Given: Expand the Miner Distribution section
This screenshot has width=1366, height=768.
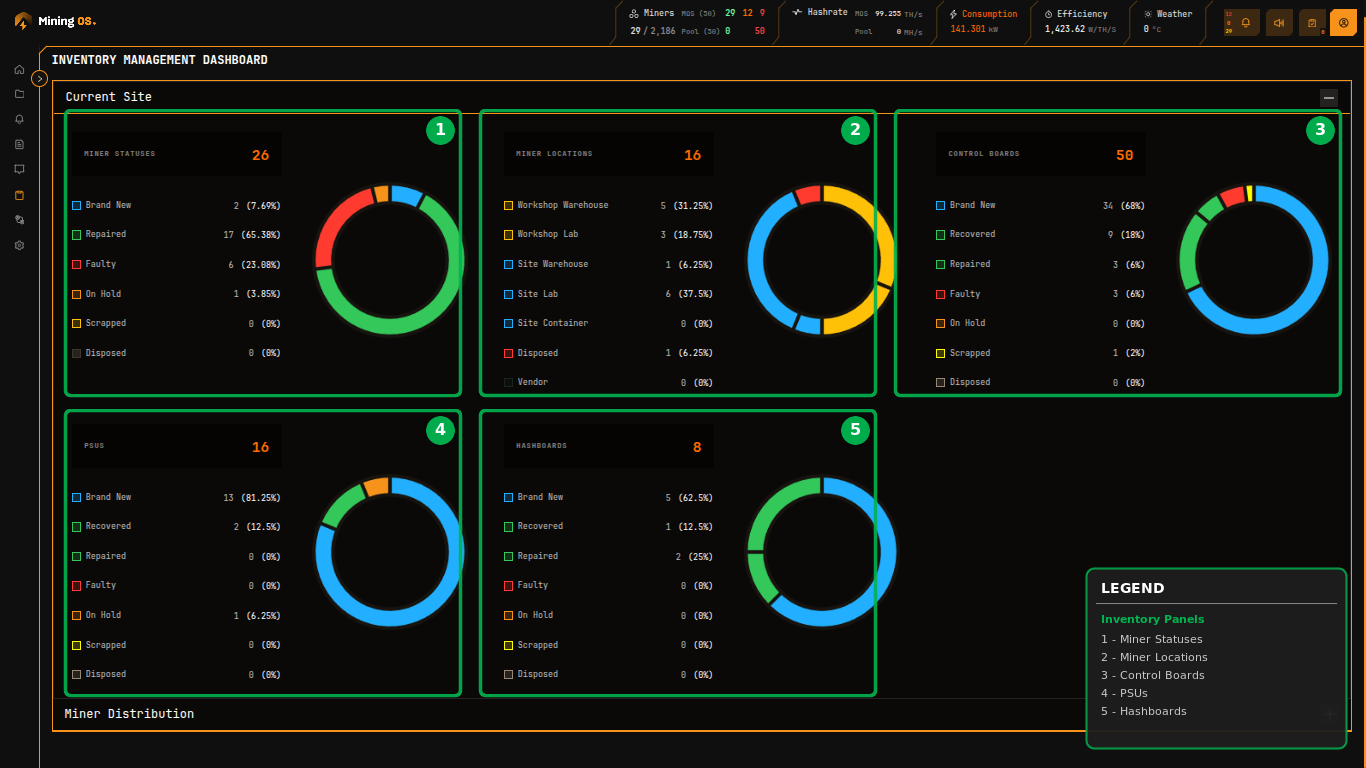Looking at the screenshot, I should (1329, 714).
